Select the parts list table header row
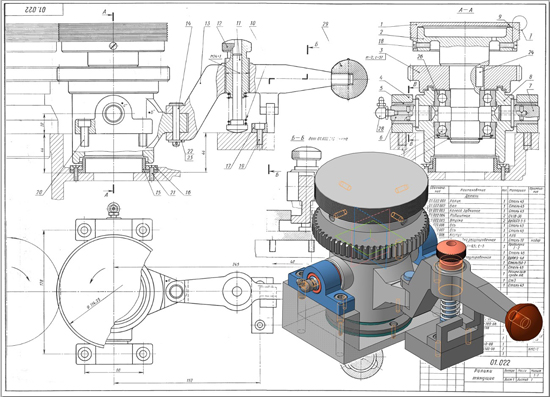 point(486,190)
